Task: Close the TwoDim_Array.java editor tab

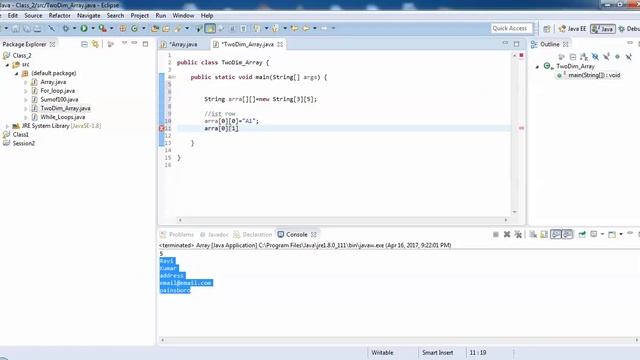Action: pos(280,44)
